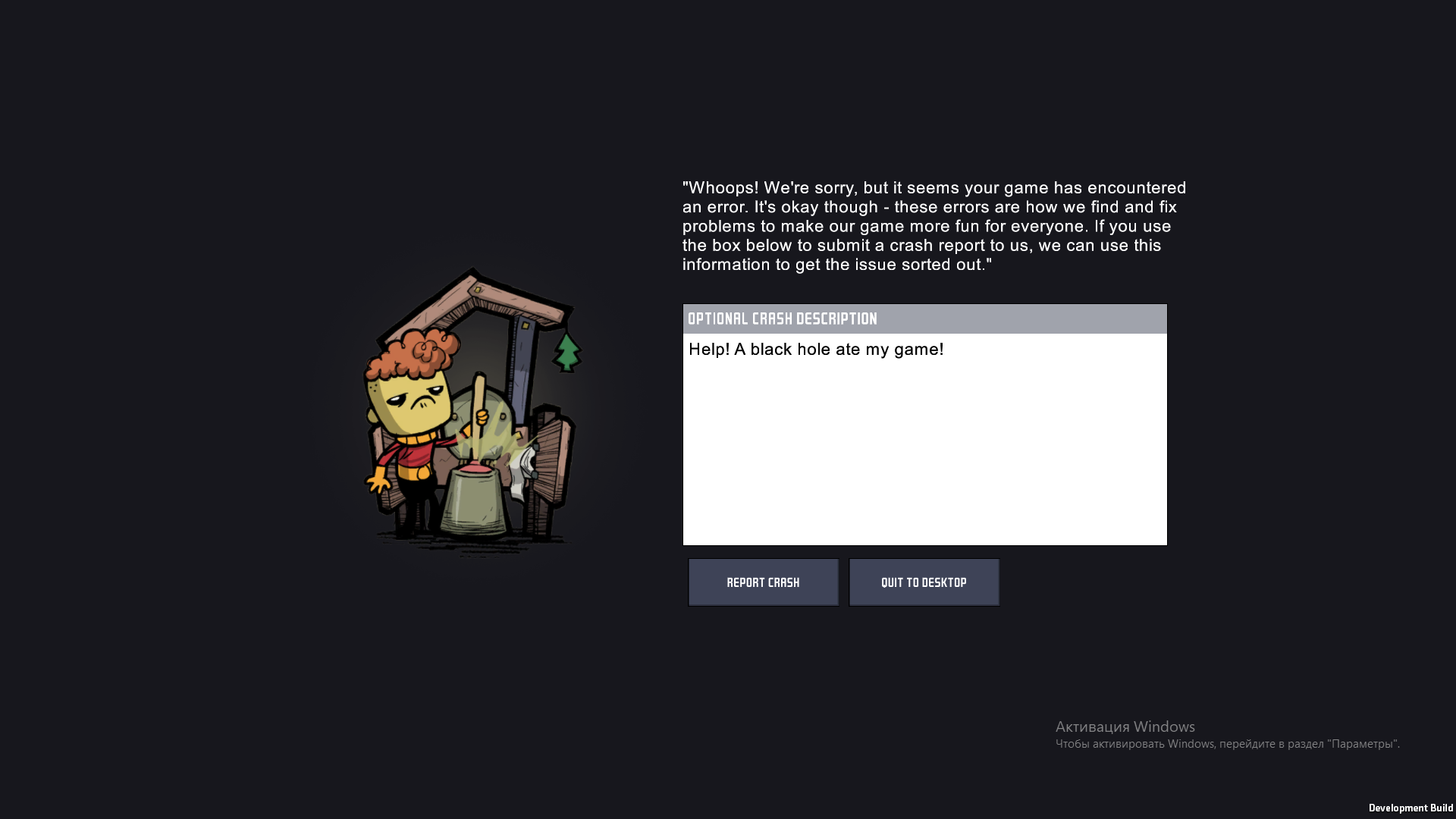Click the Development Build label
Screen dimensions: 1456x819
(x=1410, y=808)
